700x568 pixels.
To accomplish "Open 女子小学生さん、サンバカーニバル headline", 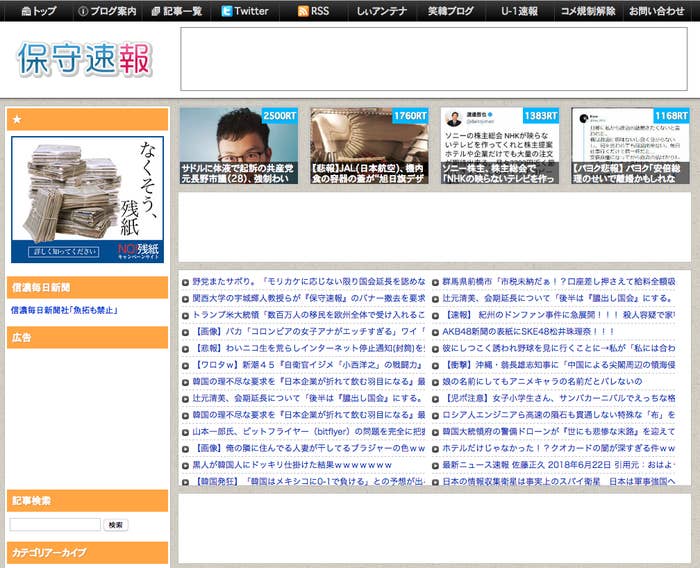I will pyautogui.click(x=558, y=398).
